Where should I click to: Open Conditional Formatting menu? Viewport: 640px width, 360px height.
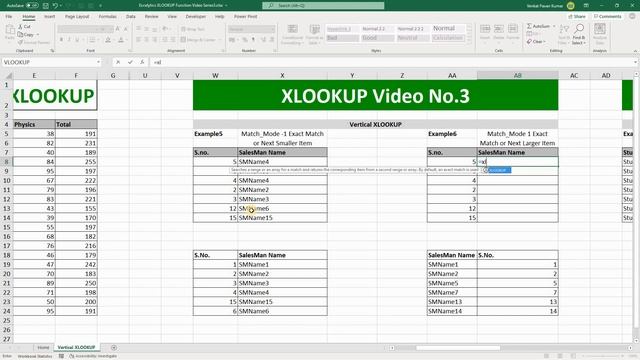click(292, 34)
